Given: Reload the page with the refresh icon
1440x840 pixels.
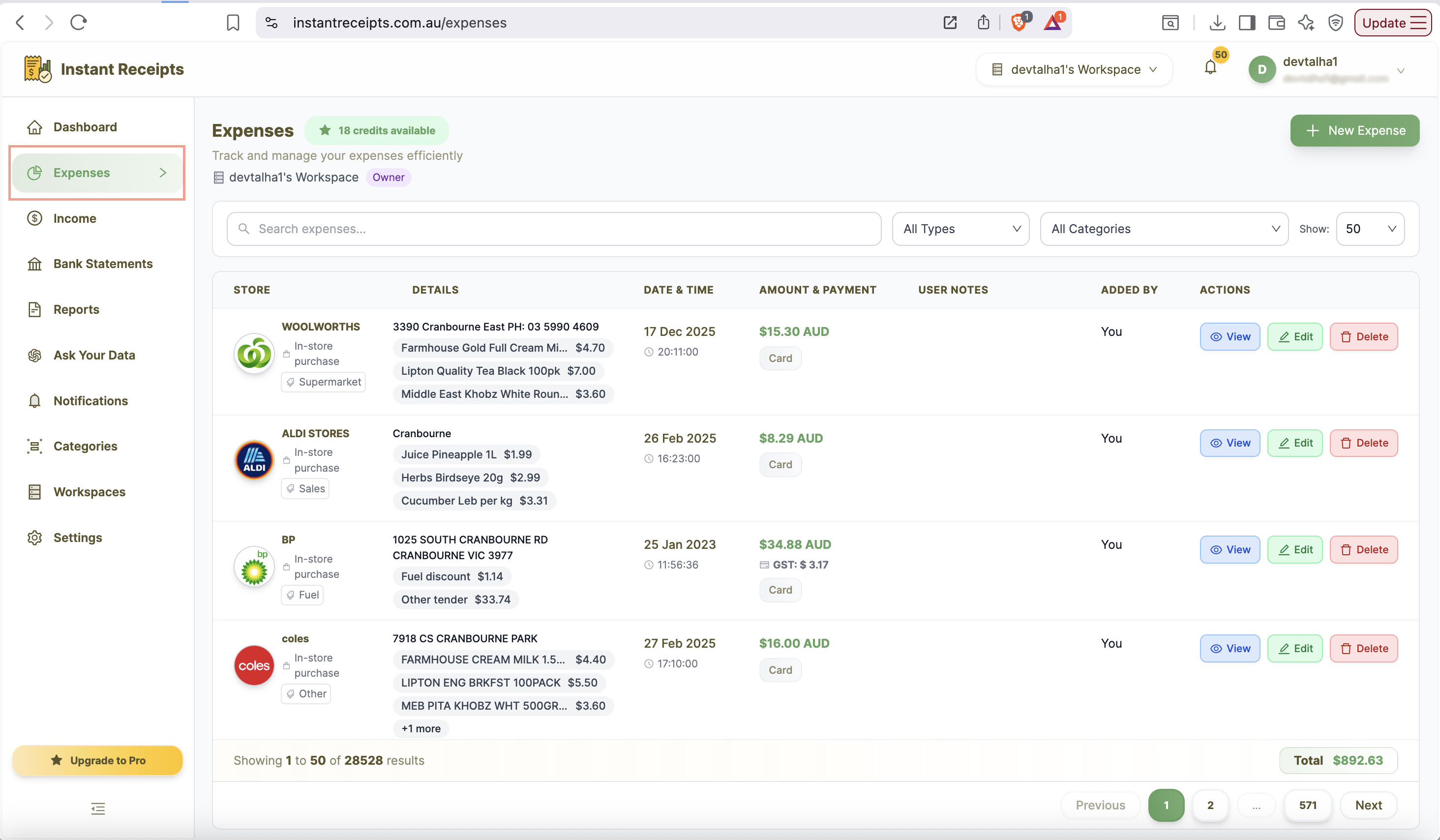Looking at the screenshot, I should pos(78,22).
